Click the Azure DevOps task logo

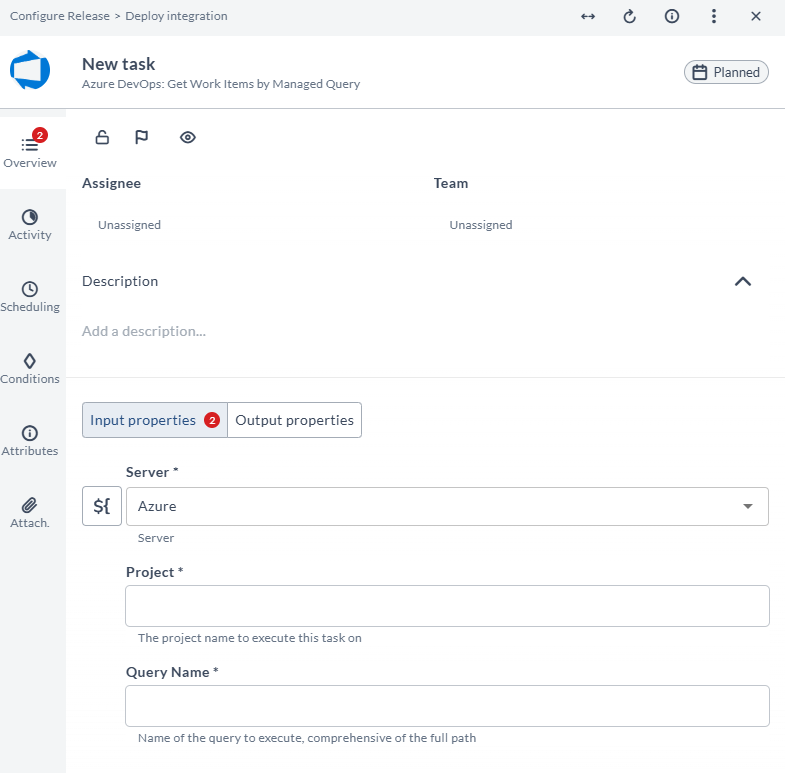[x=30, y=71]
